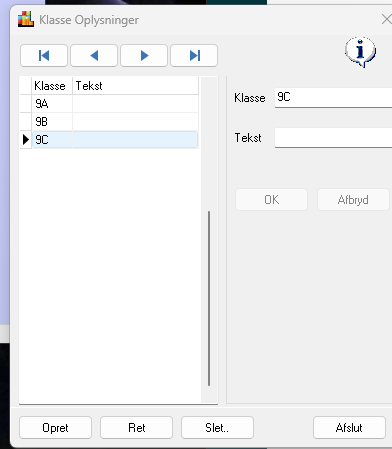Click the row selector arrow beside 9C

tap(26, 140)
